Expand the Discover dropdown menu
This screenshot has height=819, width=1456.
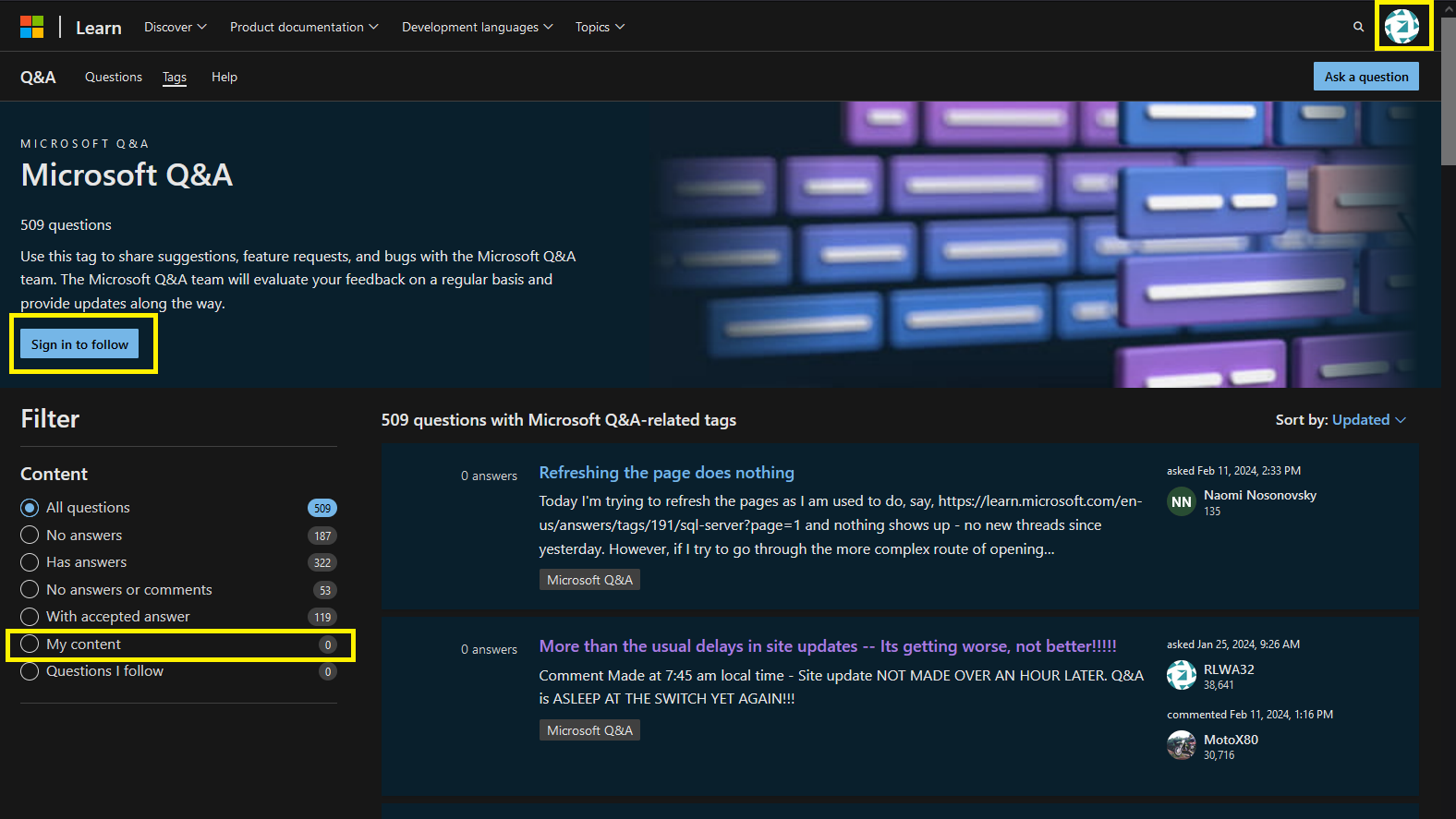click(x=176, y=27)
